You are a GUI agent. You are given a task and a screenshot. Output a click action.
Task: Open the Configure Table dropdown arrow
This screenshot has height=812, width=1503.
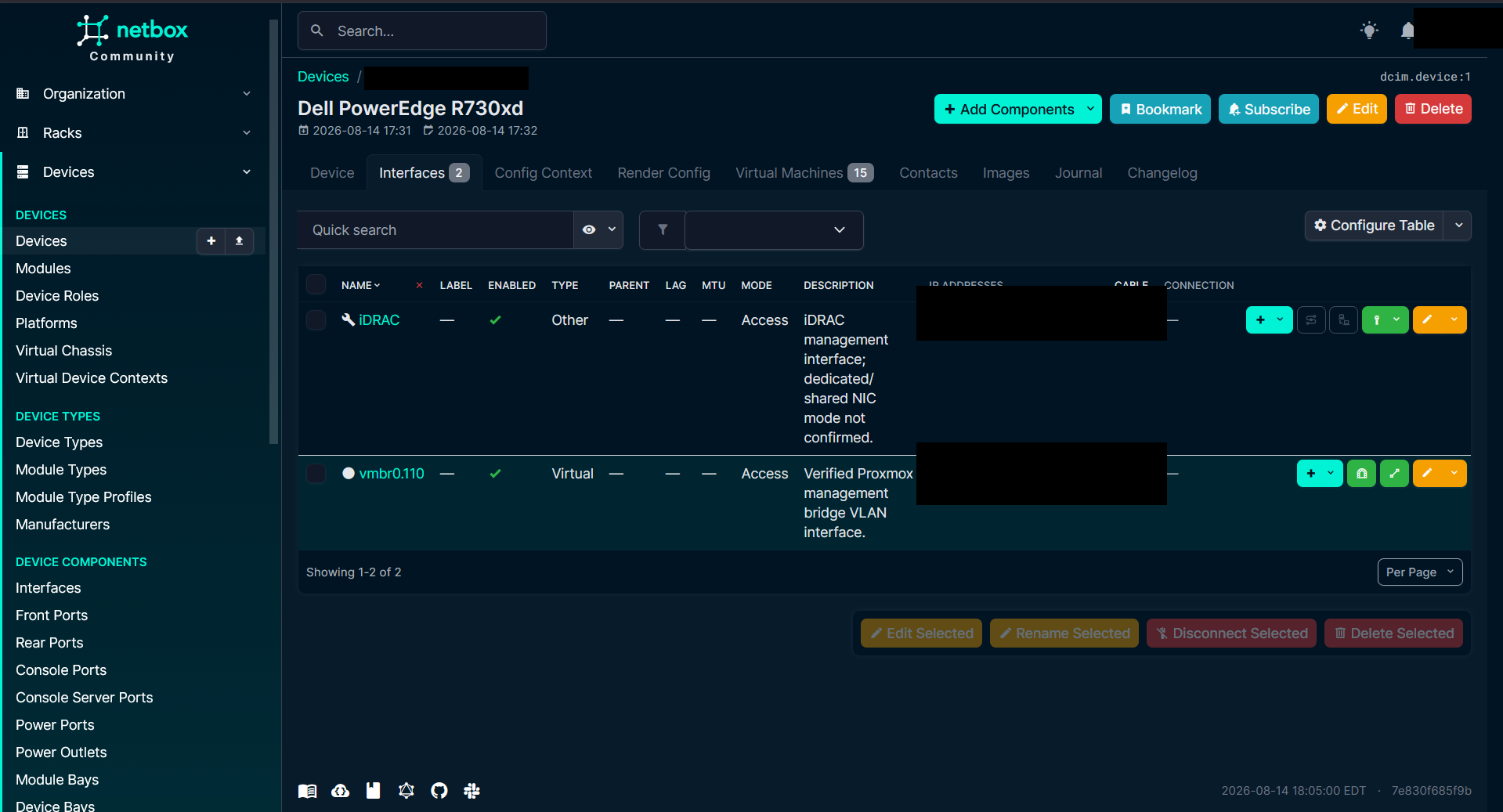1458,226
